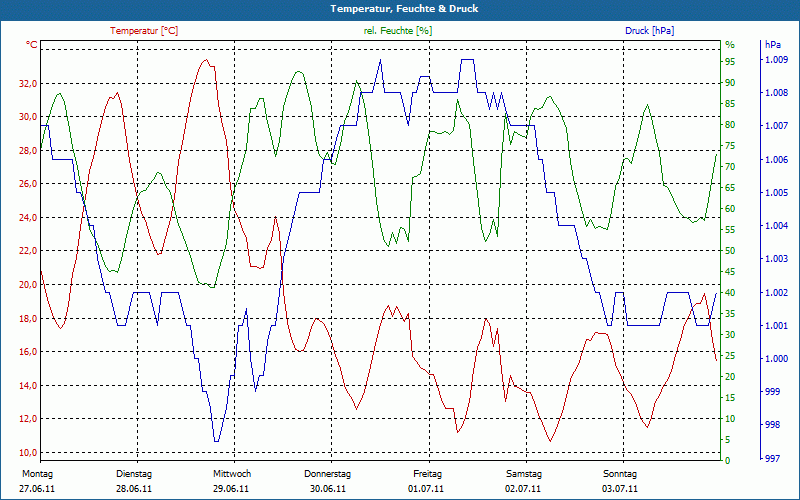This screenshot has height=500, width=800.
Task: Click the '45' humidity axis value
Action: click(730, 271)
